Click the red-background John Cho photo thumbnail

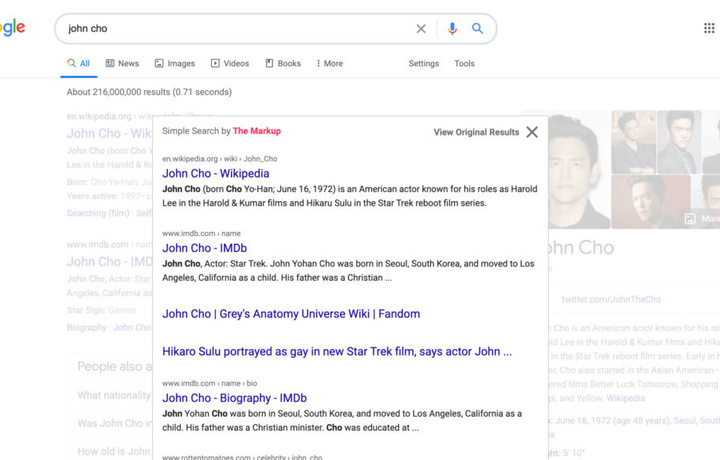coord(651,202)
